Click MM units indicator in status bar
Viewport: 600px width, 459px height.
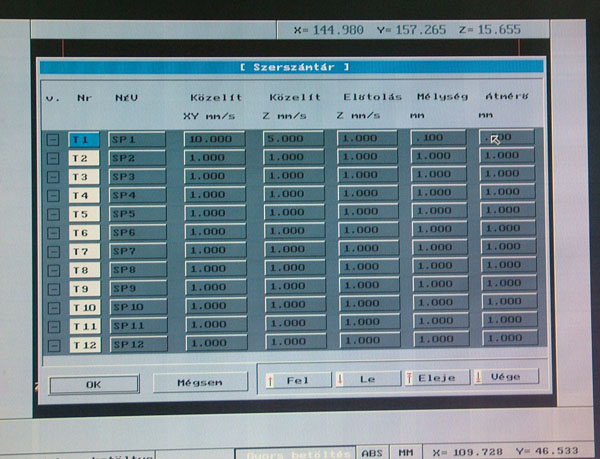(x=406, y=452)
